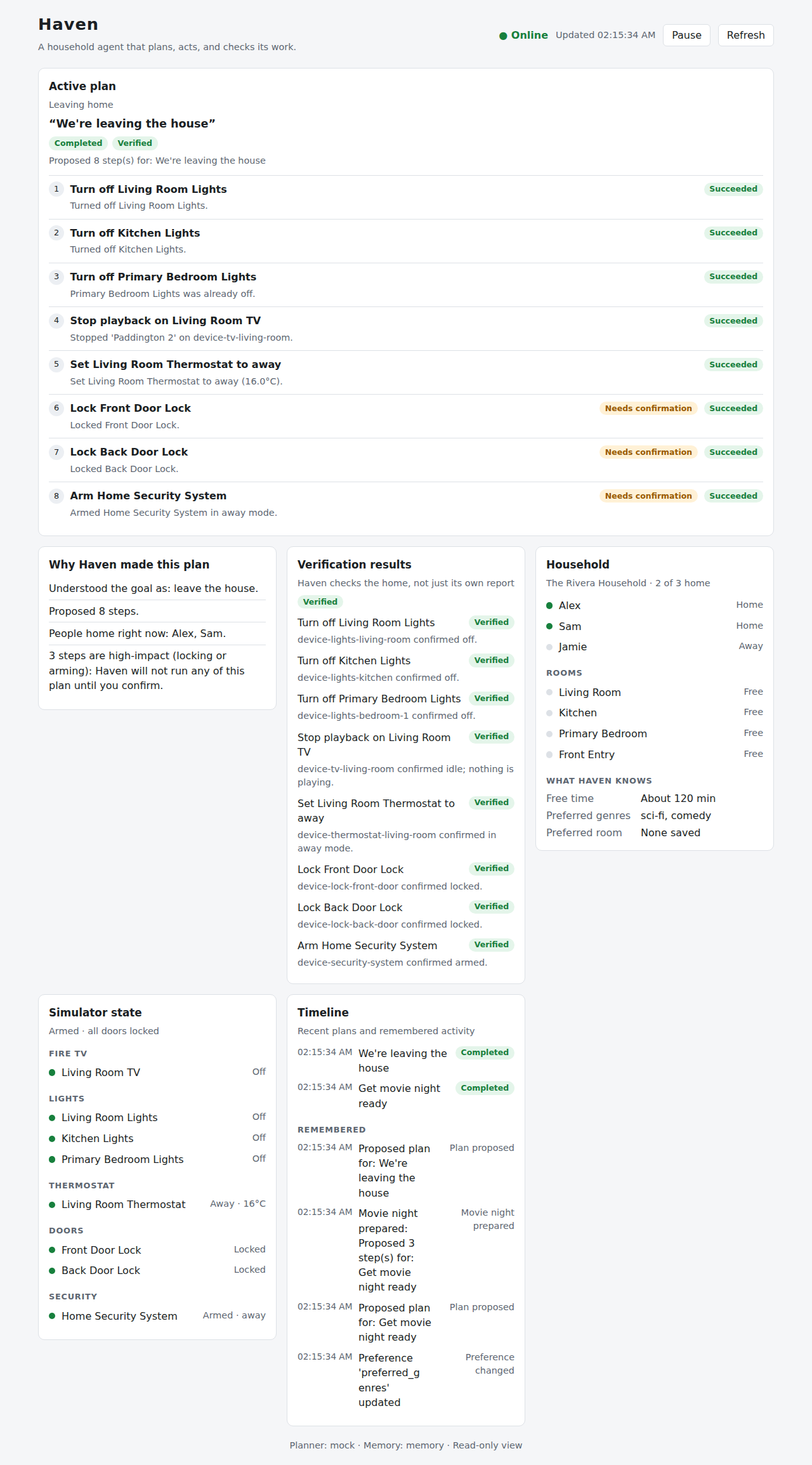The image size is (812, 1465).
Task: Click the green dot next to Alex
Action: tap(549, 606)
